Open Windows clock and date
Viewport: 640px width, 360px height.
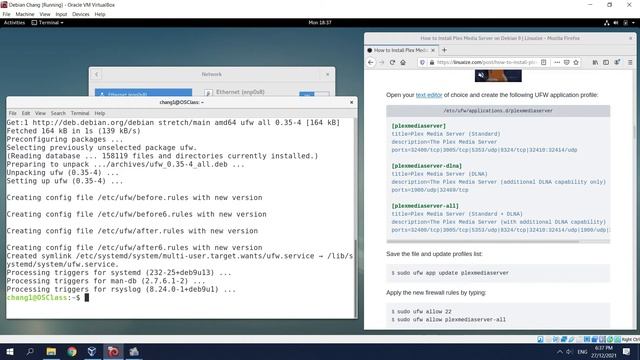click(604, 351)
